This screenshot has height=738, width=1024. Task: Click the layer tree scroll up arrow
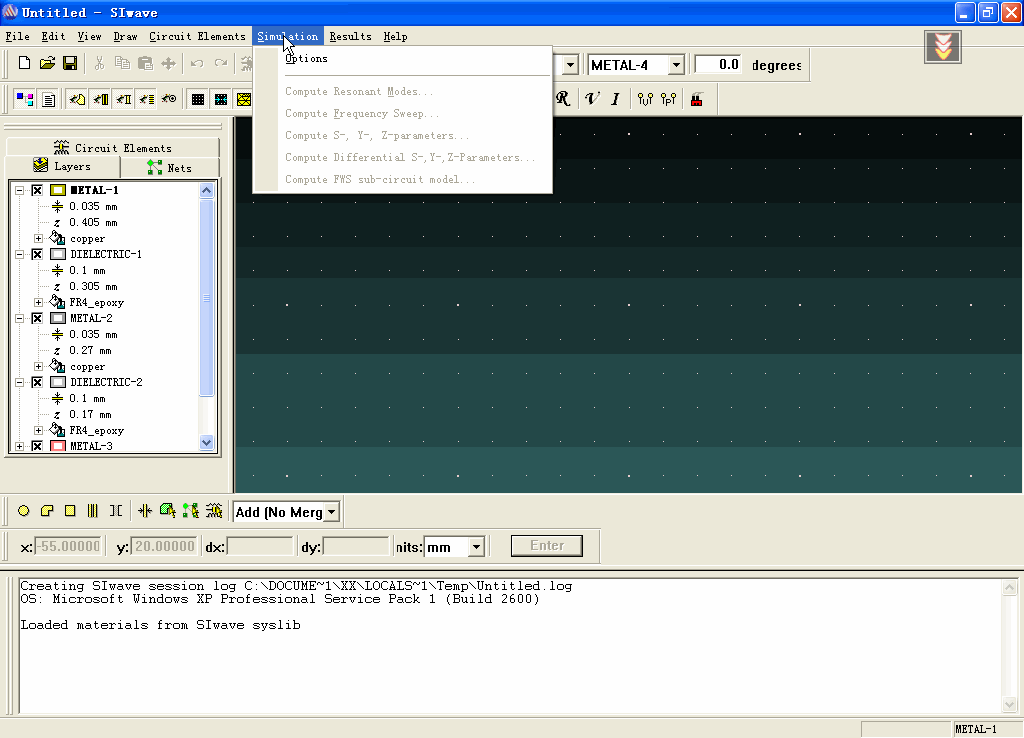(x=206, y=190)
